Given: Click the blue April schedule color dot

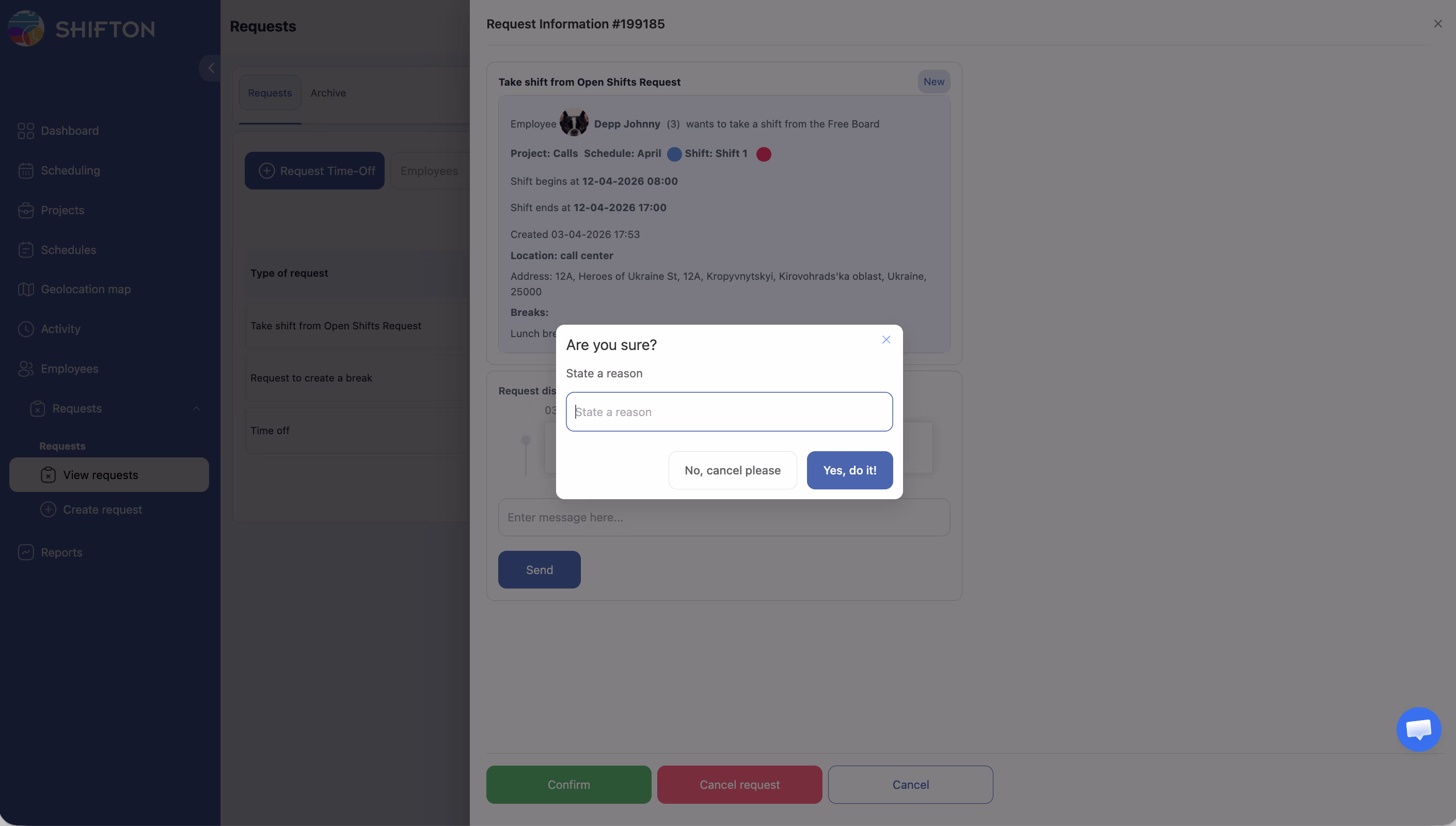Looking at the screenshot, I should pos(674,154).
